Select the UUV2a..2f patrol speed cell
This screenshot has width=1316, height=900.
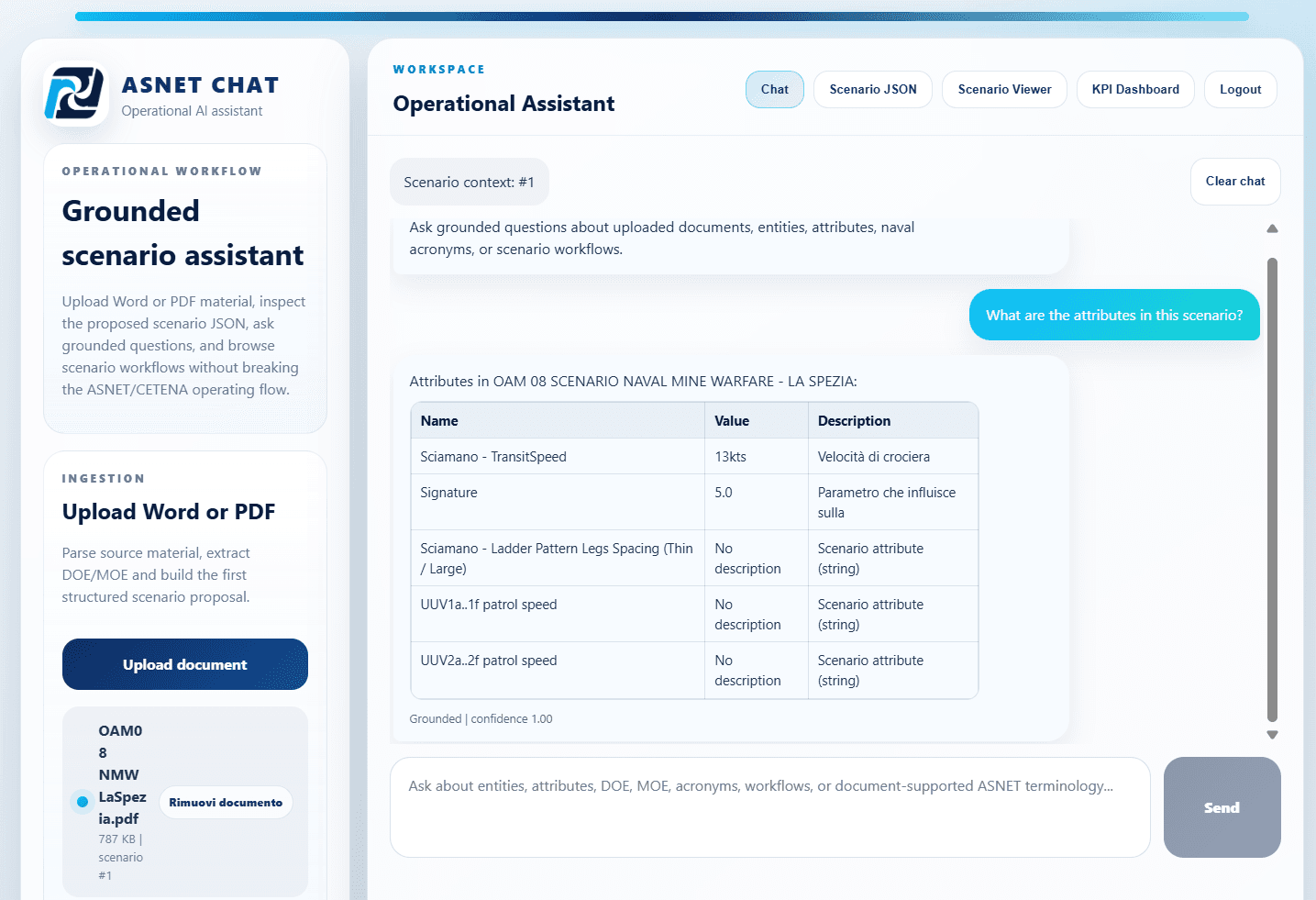[x=558, y=670]
